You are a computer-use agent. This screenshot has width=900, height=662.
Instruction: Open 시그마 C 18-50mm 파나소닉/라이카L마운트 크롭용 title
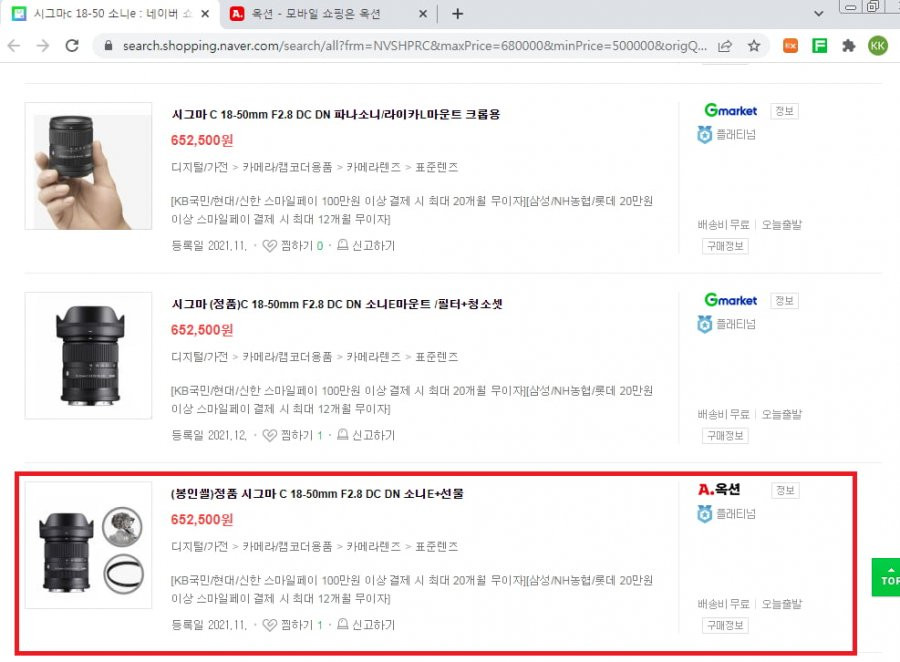[336, 114]
